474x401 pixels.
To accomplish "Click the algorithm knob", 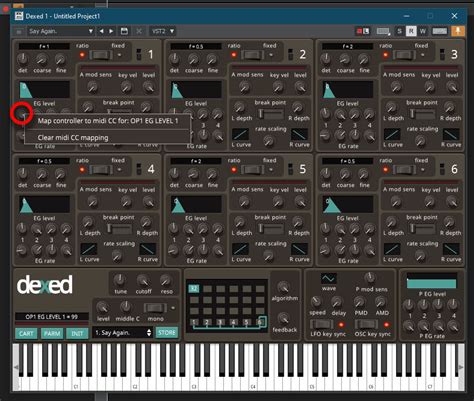I will [284, 286].
